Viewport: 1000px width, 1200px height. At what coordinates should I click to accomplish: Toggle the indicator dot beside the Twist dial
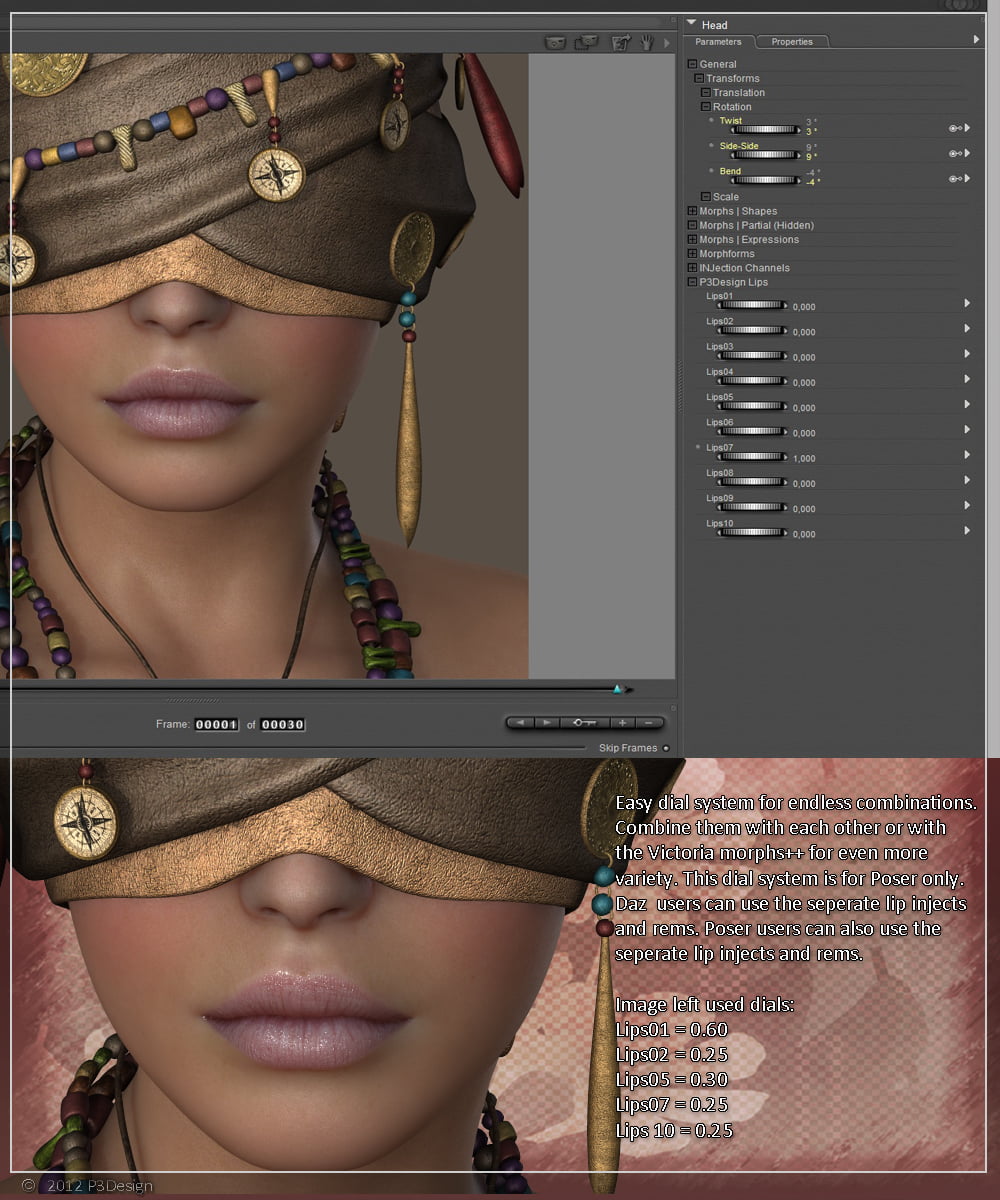[x=709, y=121]
